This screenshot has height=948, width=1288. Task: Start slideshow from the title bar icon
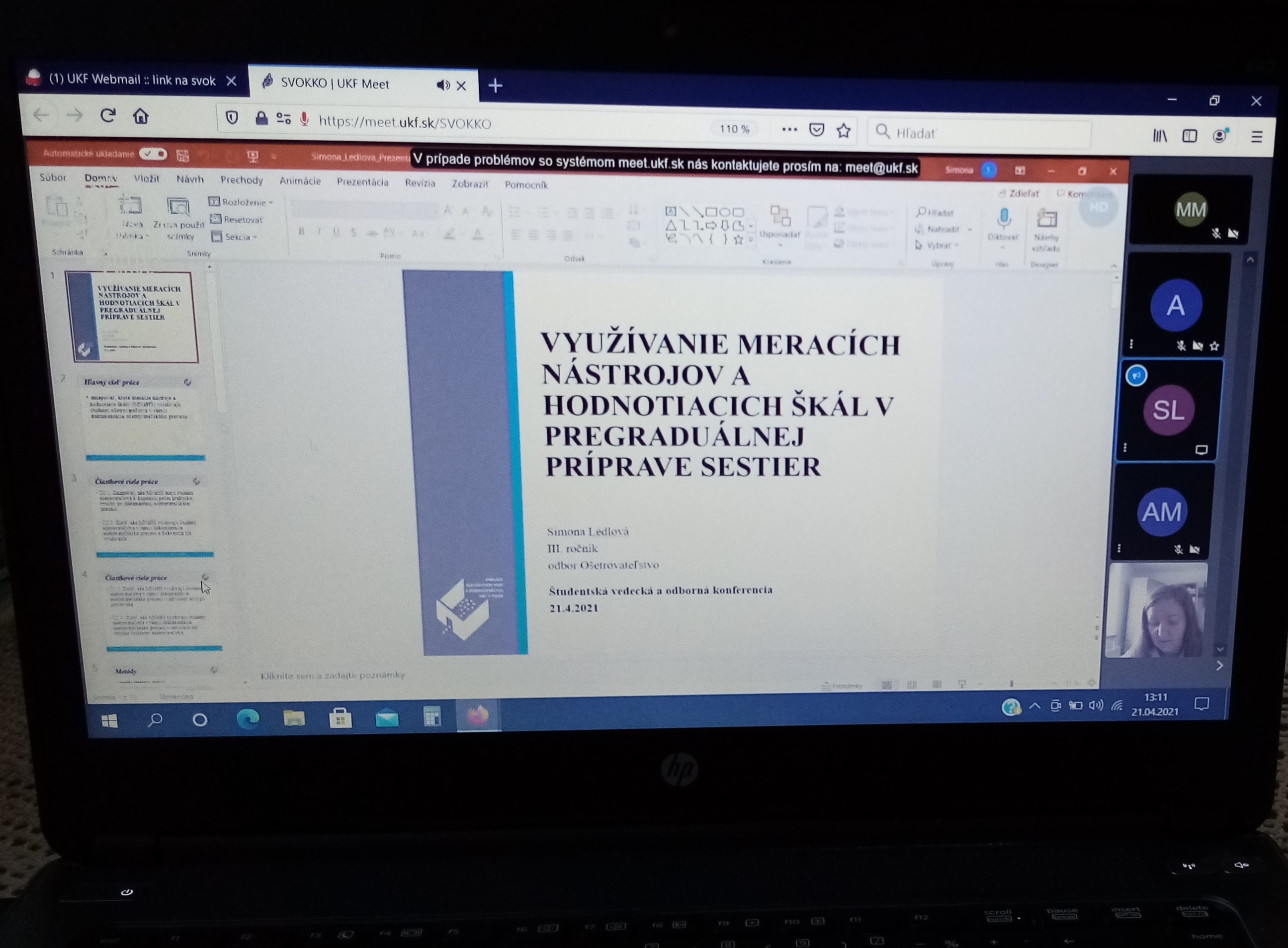[x=253, y=156]
